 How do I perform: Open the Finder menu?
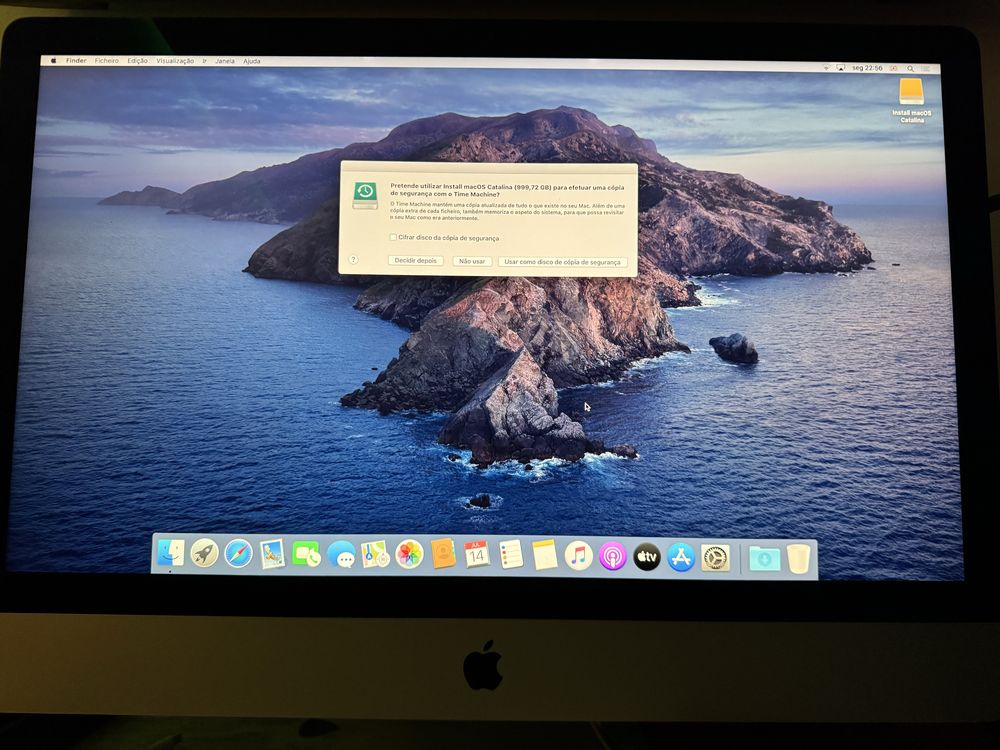coord(76,61)
